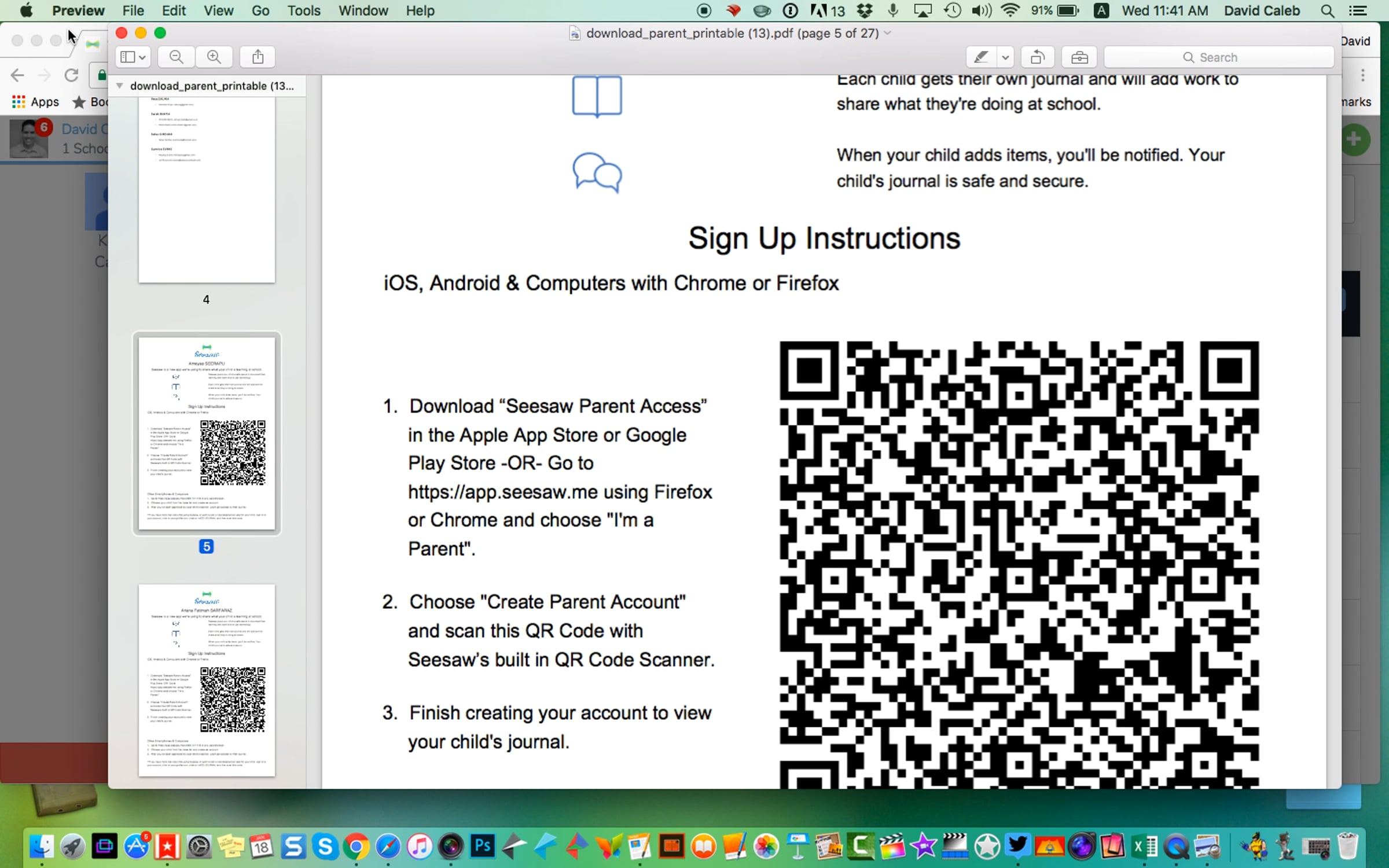Select the page 6 thumbnail

pyautogui.click(x=207, y=680)
